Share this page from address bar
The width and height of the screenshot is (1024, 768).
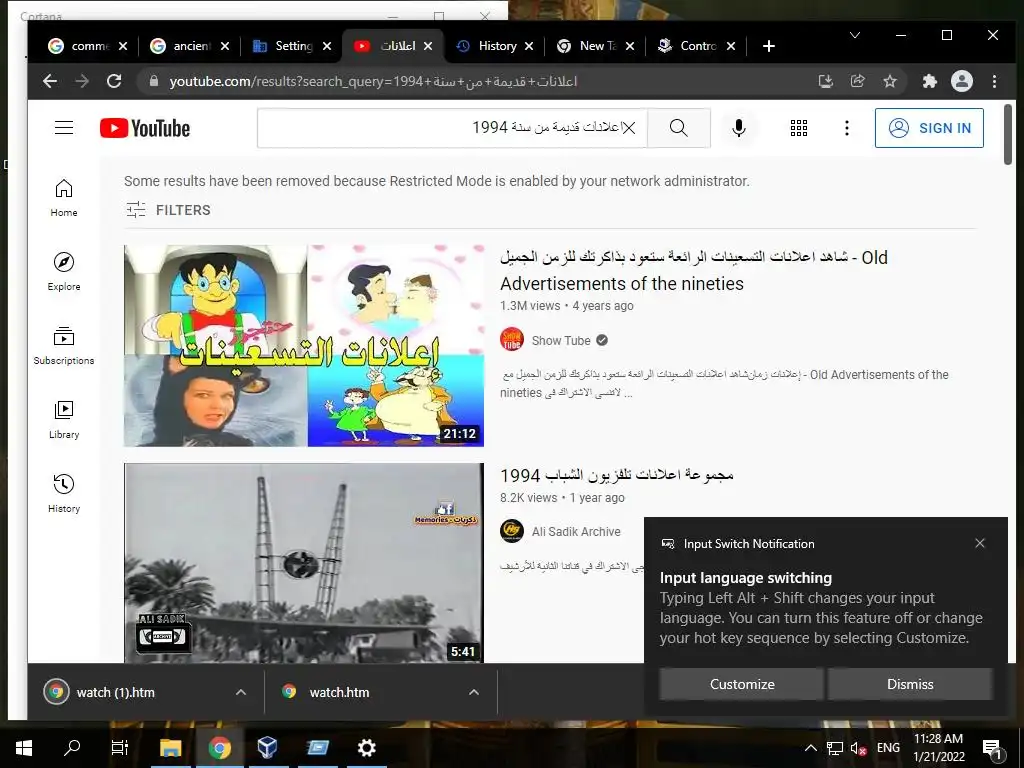click(857, 81)
